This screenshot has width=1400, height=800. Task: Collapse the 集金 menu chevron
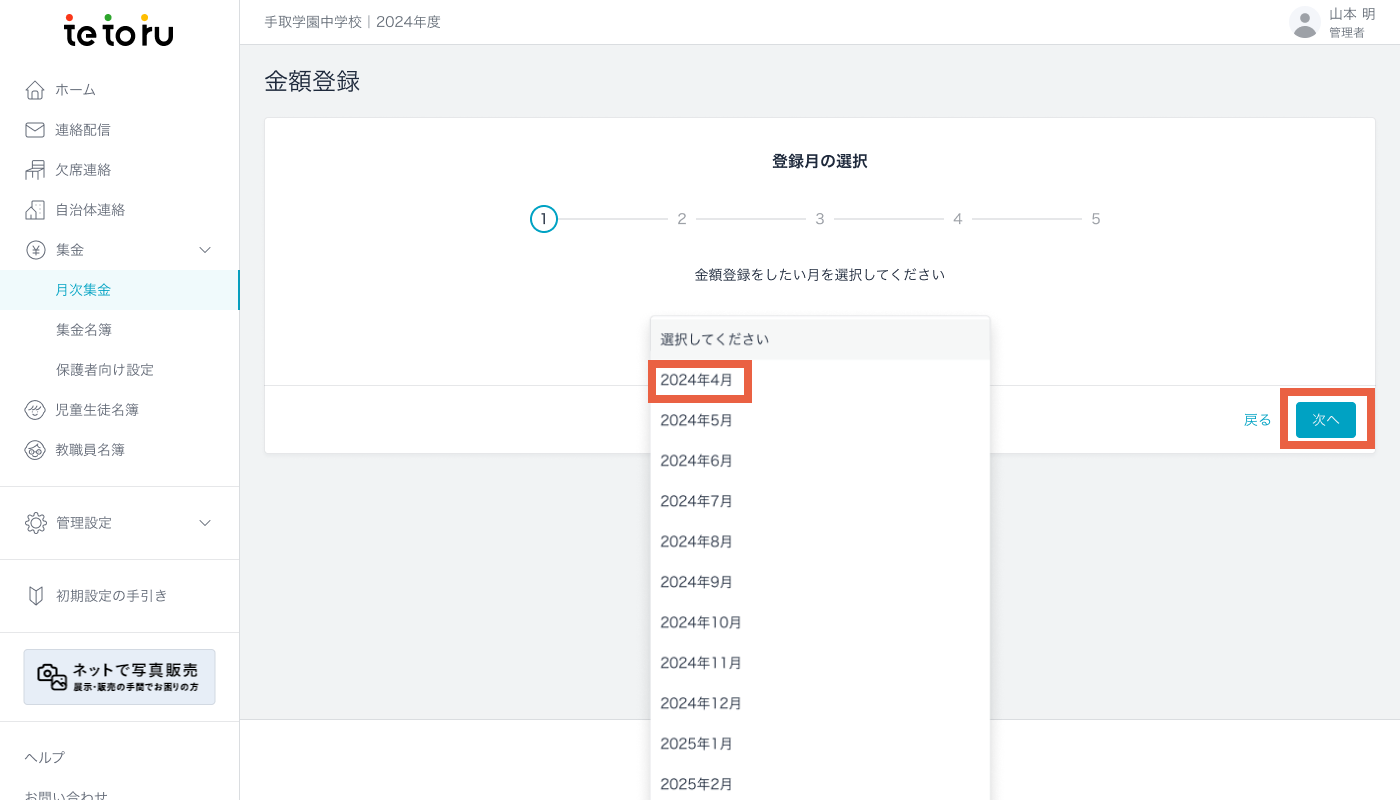205,250
